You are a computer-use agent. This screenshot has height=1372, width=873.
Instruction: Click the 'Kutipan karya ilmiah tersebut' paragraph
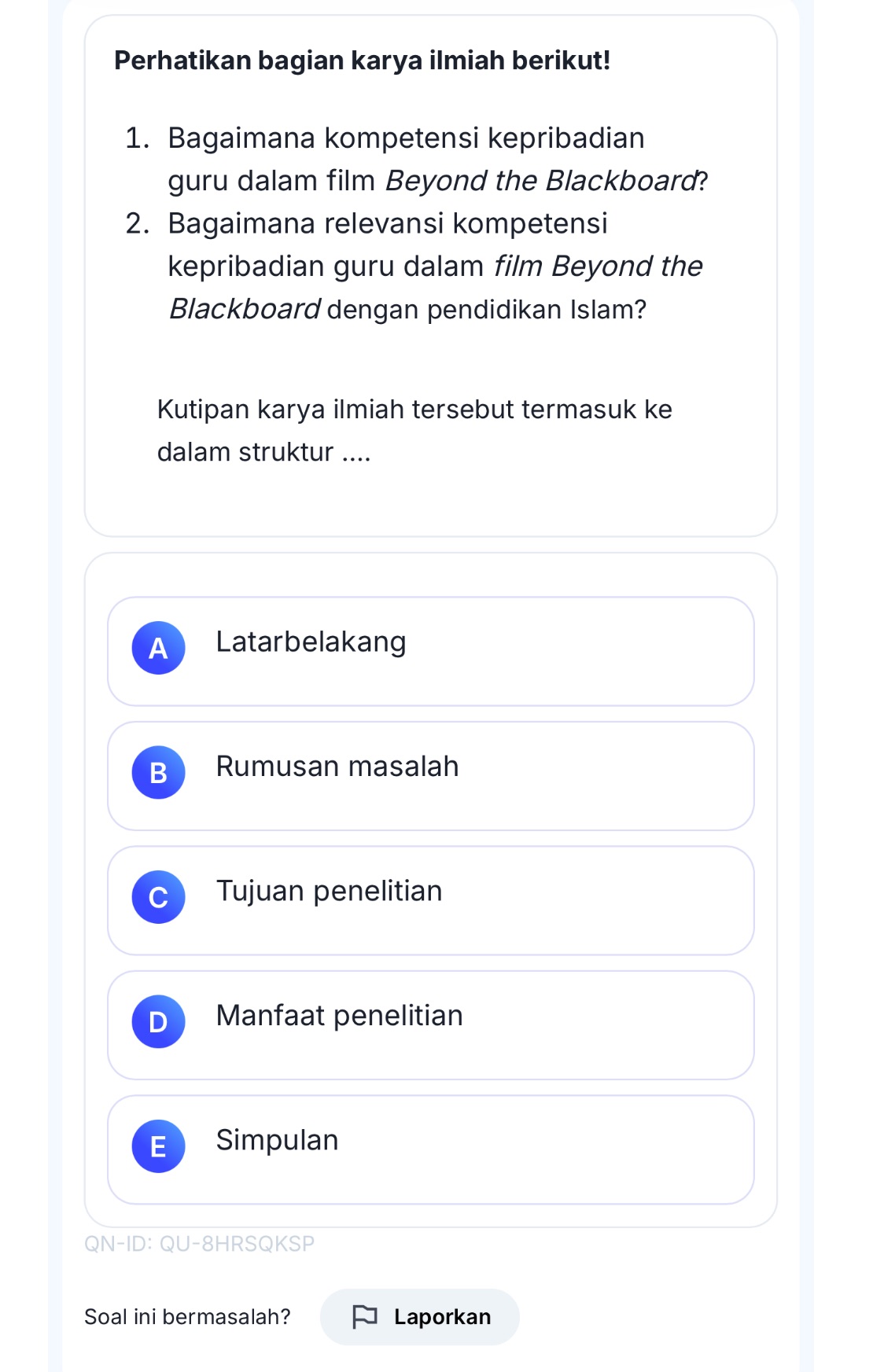(415, 429)
